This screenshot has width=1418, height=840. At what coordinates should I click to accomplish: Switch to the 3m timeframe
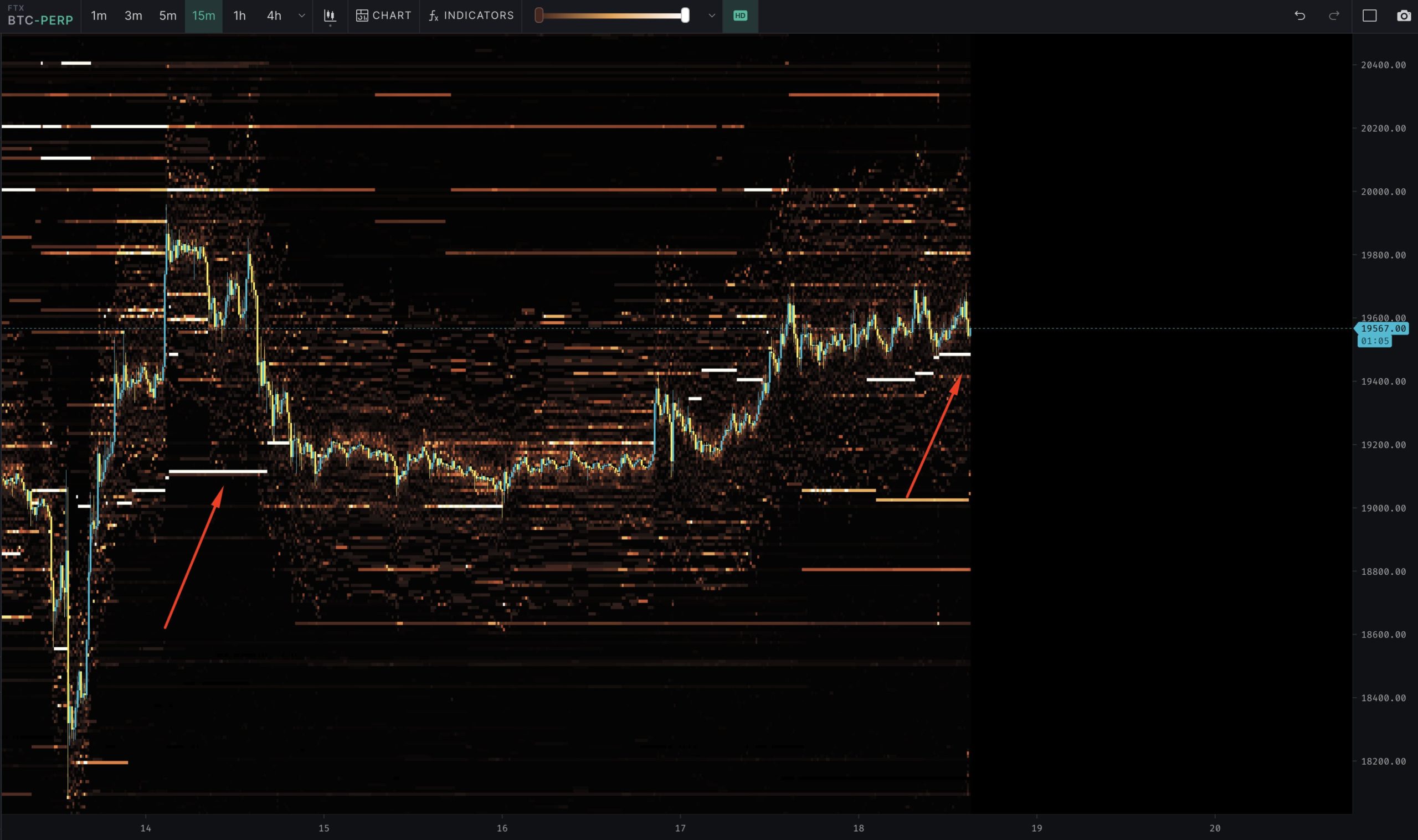tap(133, 16)
